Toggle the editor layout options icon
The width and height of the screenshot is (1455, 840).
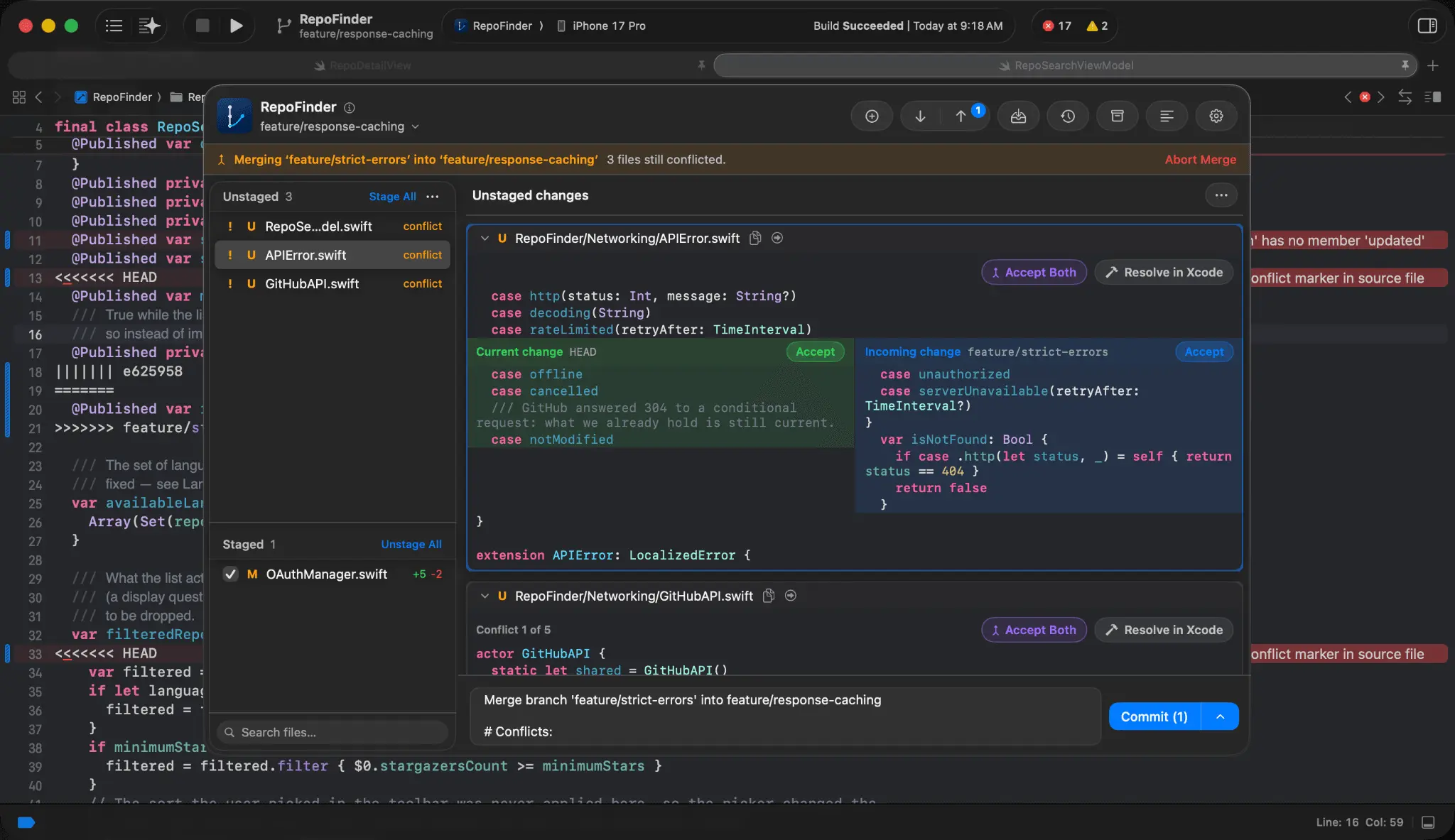point(1433,97)
